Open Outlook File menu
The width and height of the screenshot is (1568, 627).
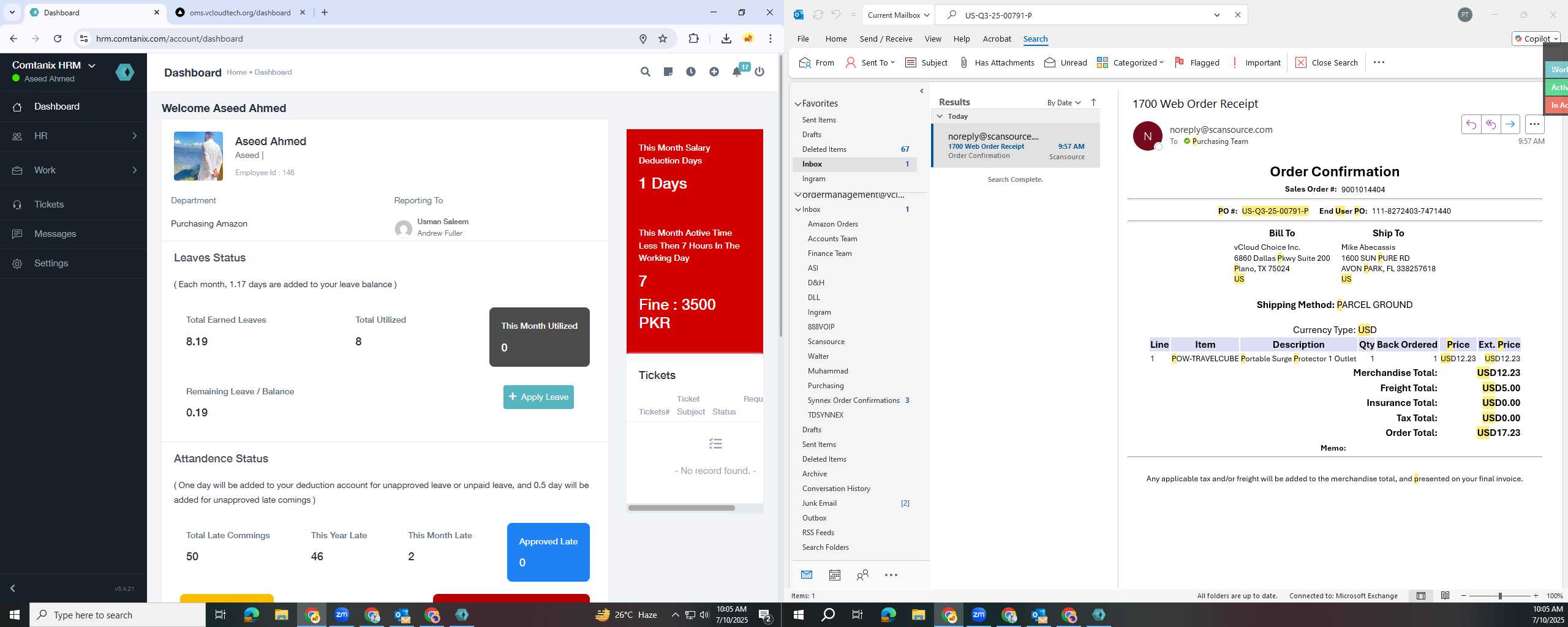(x=802, y=39)
